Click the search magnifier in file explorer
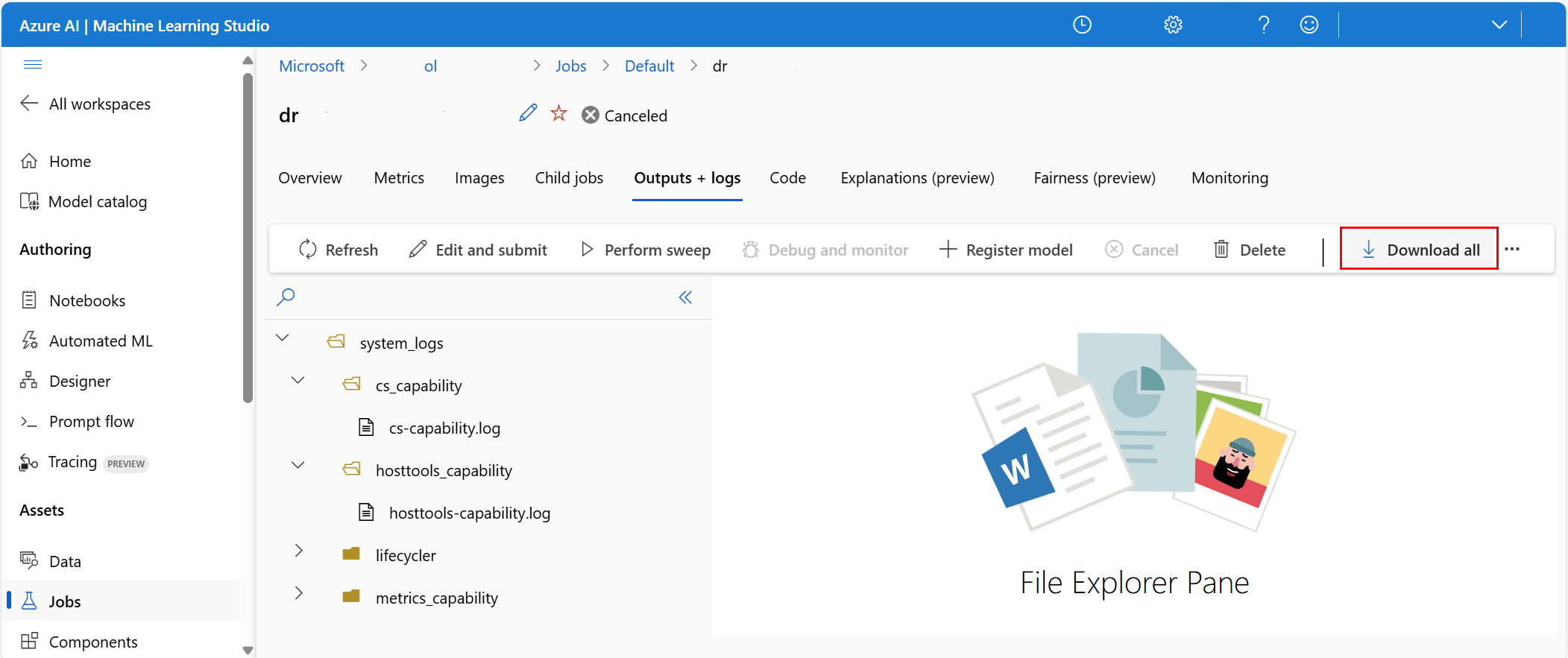 pos(286,297)
